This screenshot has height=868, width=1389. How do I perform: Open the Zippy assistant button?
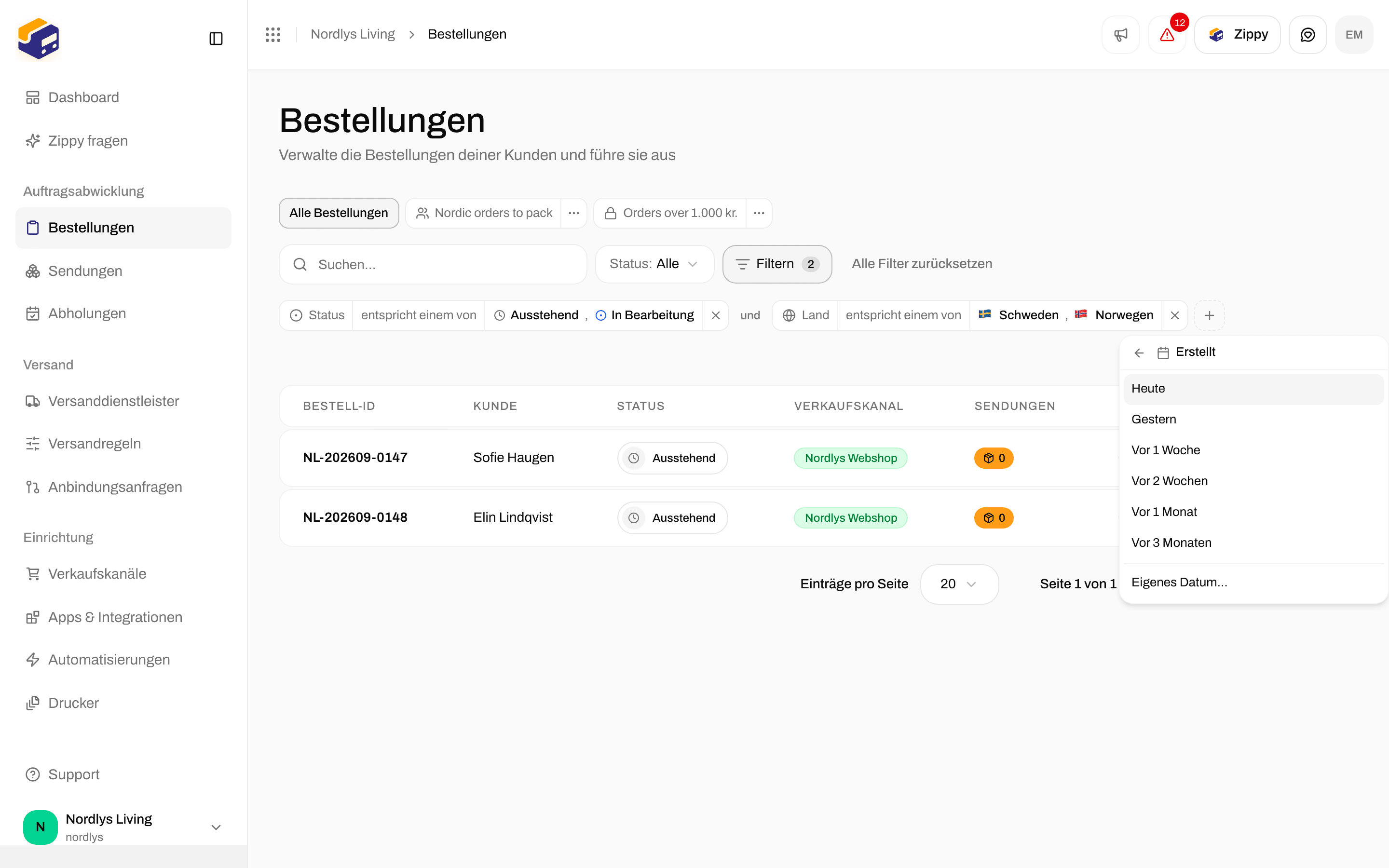tap(1238, 34)
